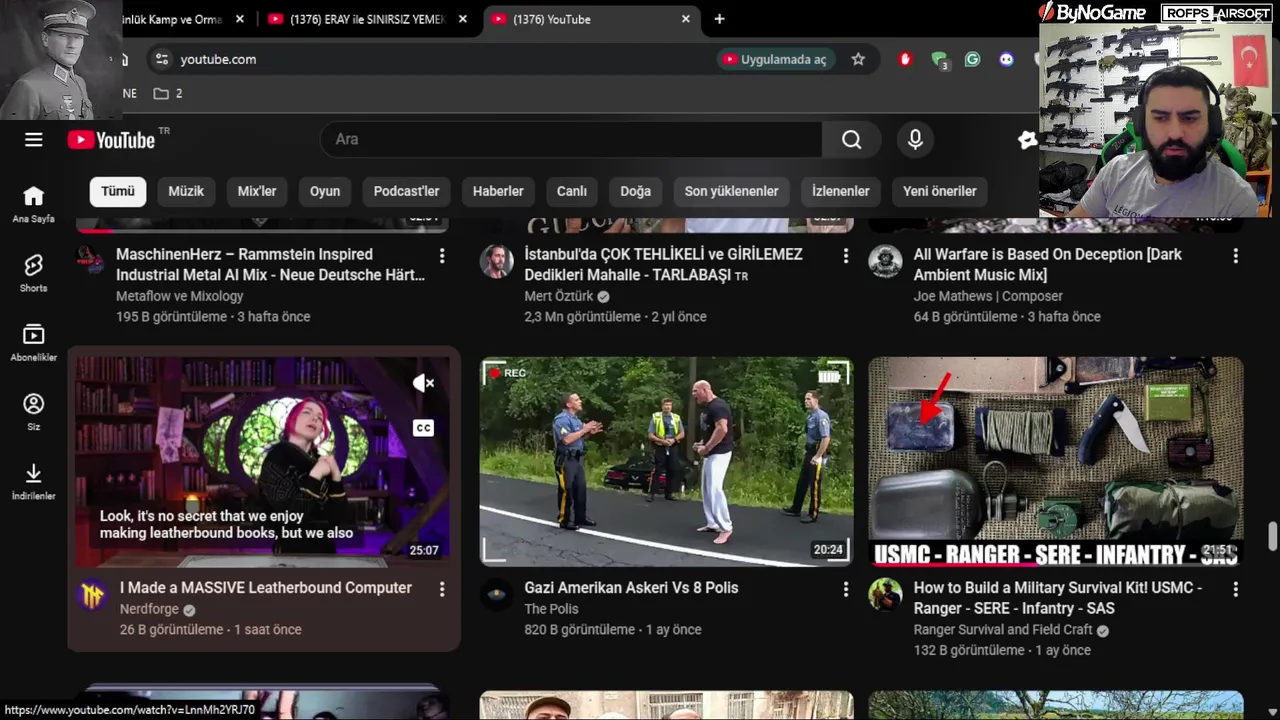Switch to the ERAY ile SINIRSIZ YEMEK tab
1280x720 pixels.
coord(365,19)
